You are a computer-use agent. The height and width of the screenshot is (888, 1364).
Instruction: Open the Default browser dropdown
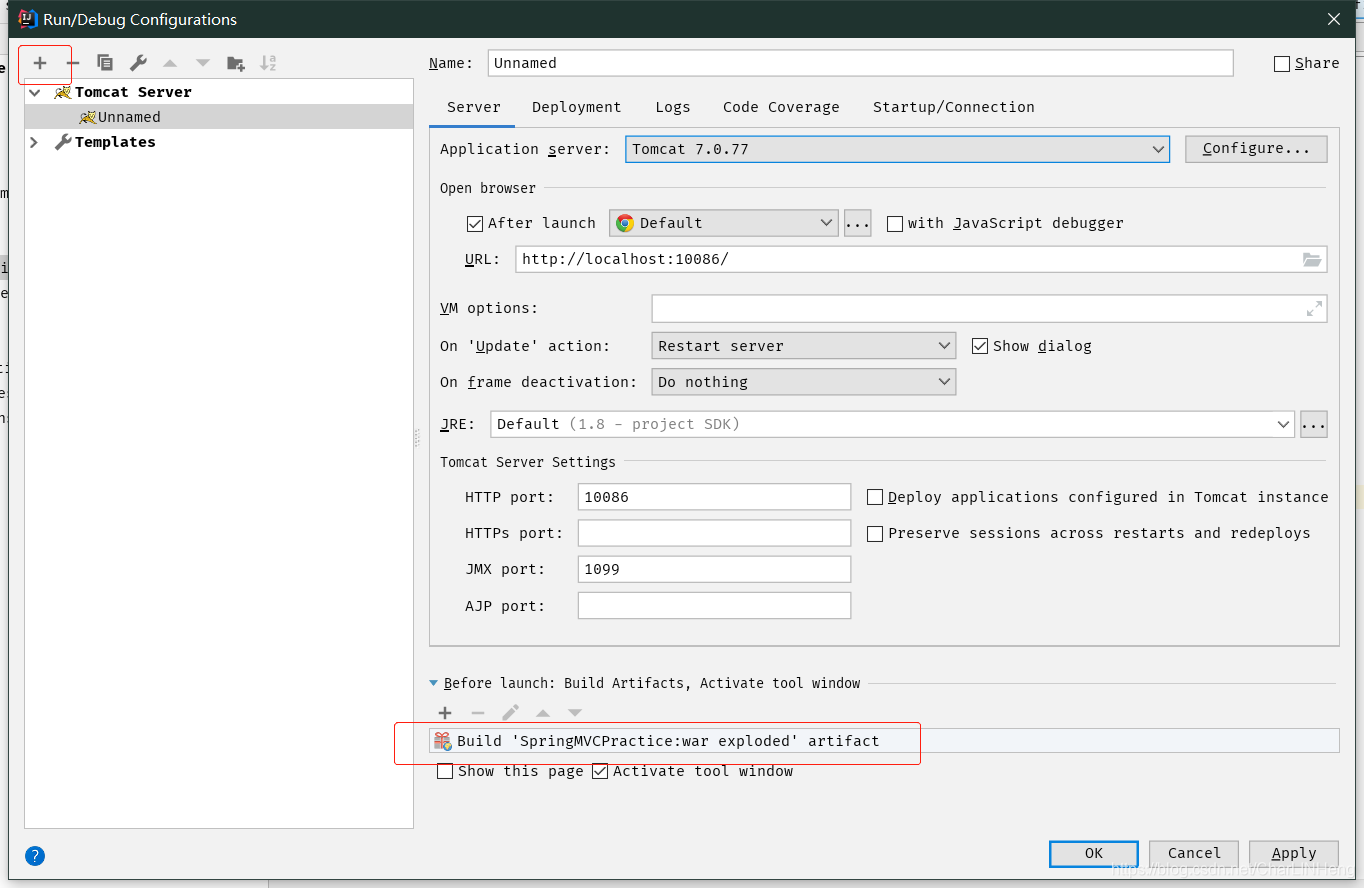(723, 223)
